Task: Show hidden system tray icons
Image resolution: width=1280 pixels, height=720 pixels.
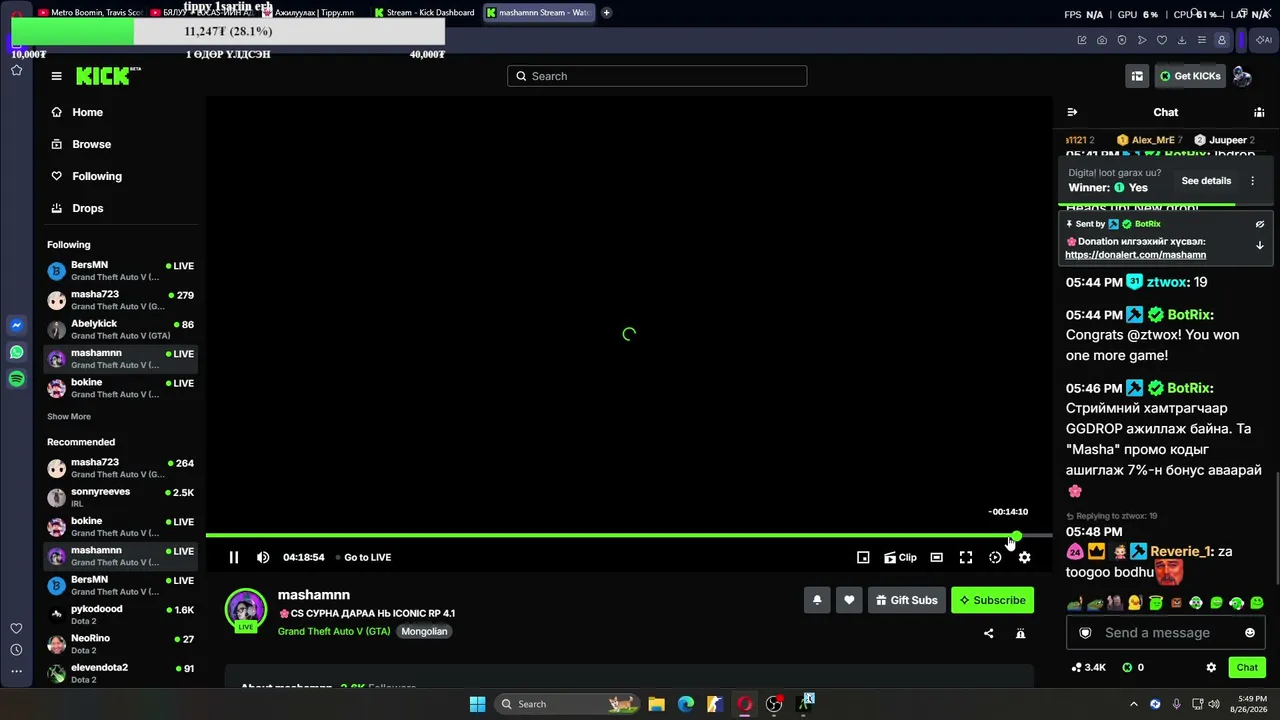Action: click(x=1133, y=704)
